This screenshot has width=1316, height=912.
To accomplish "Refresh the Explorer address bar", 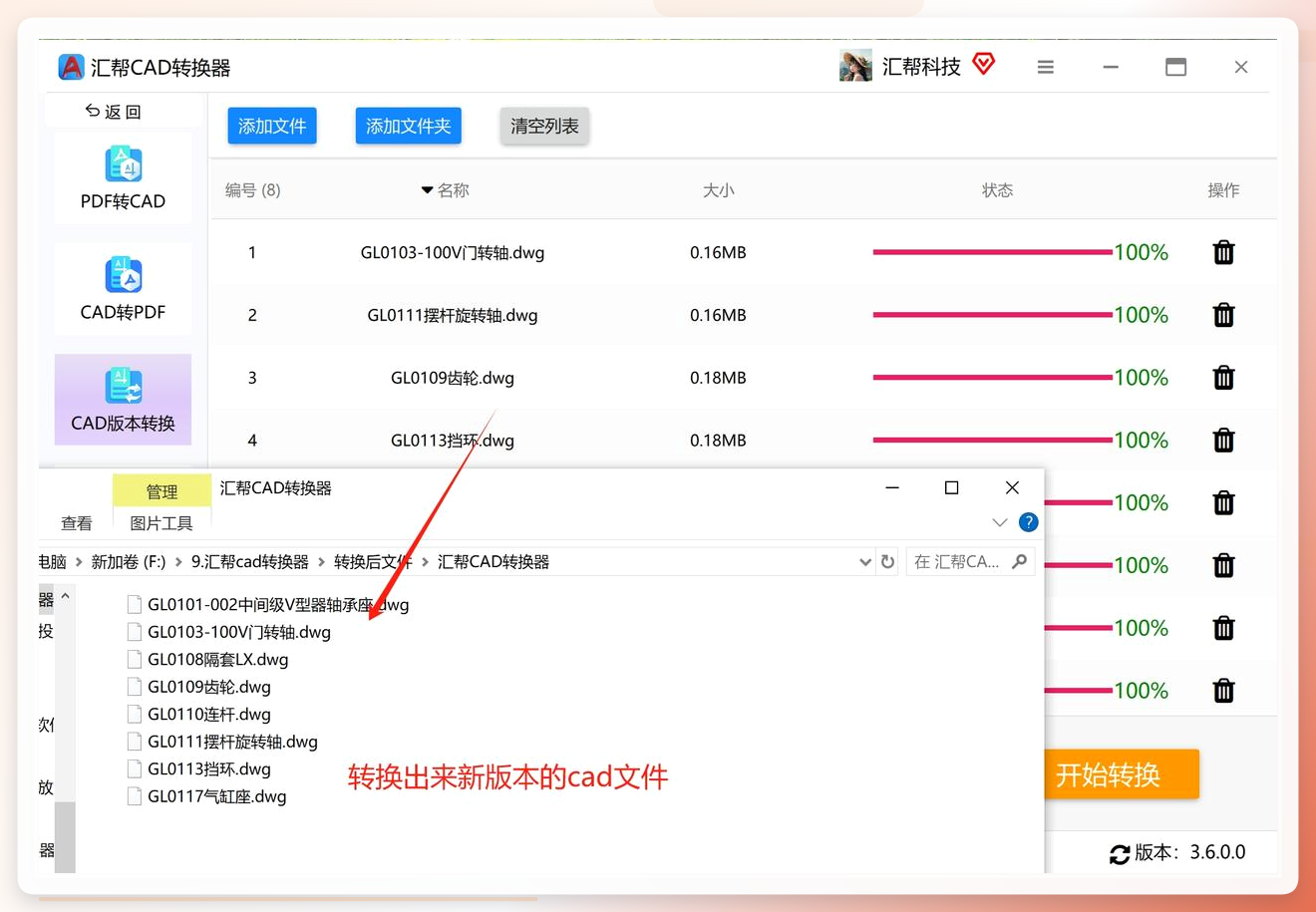I will tap(887, 562).
